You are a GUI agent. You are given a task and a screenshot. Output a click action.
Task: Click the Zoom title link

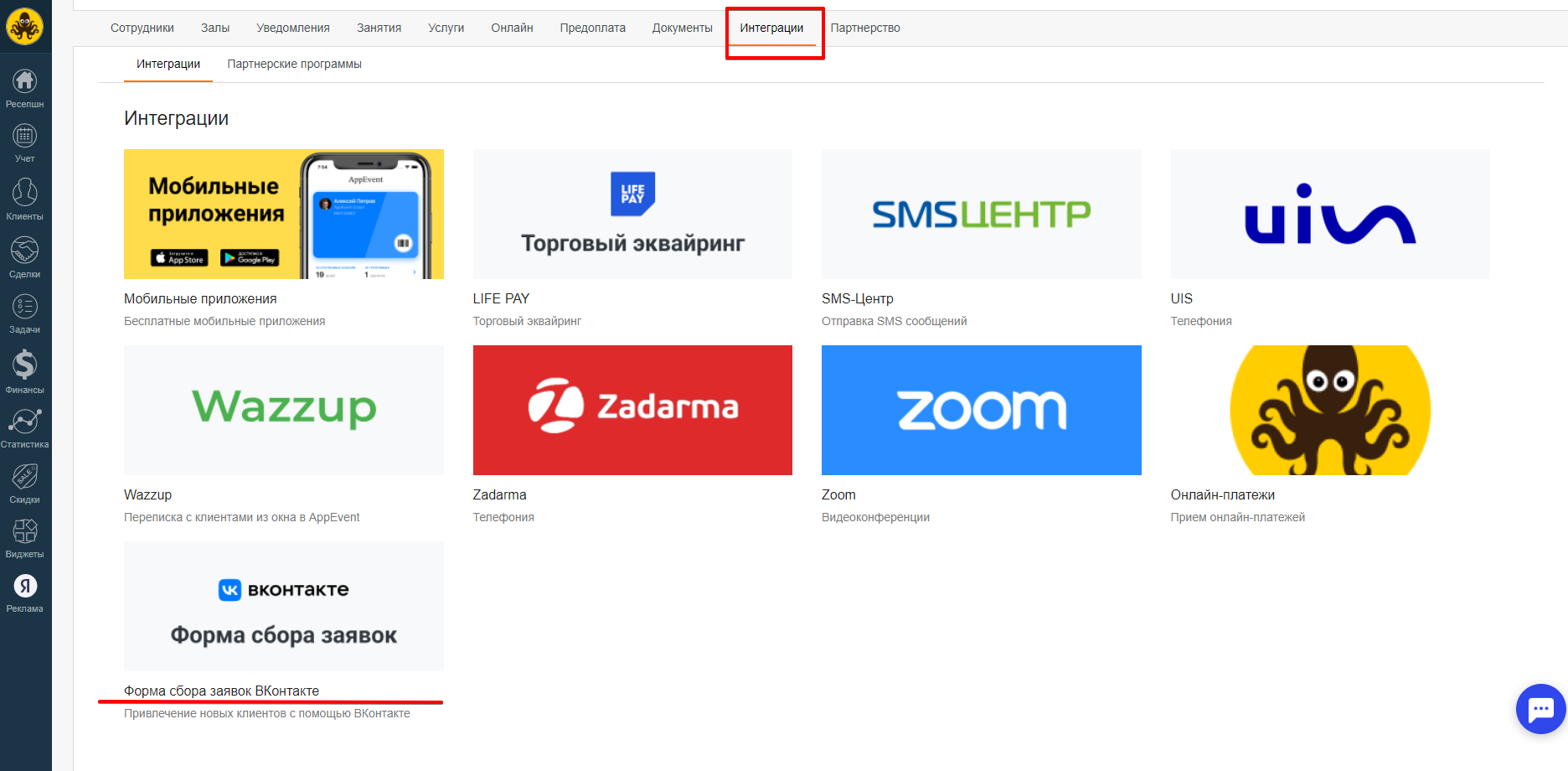838,494
